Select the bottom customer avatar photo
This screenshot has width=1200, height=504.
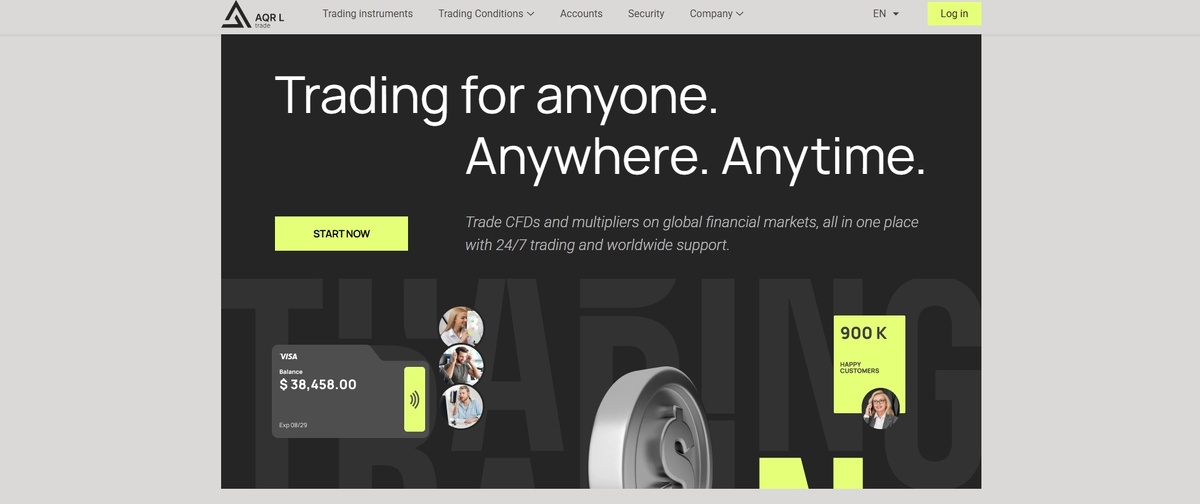(461, 406)
